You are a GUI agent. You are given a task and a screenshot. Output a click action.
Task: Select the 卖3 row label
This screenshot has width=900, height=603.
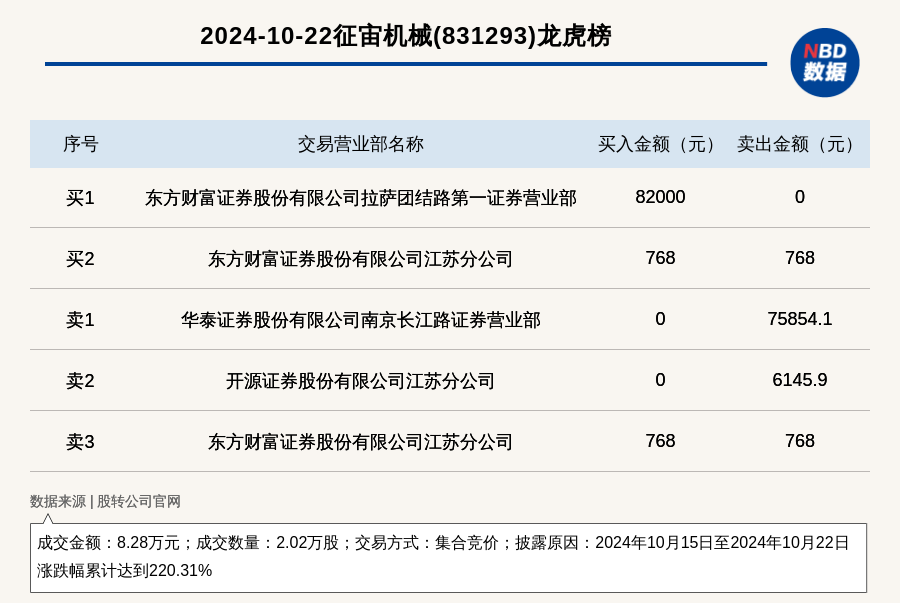pos(80,441)
